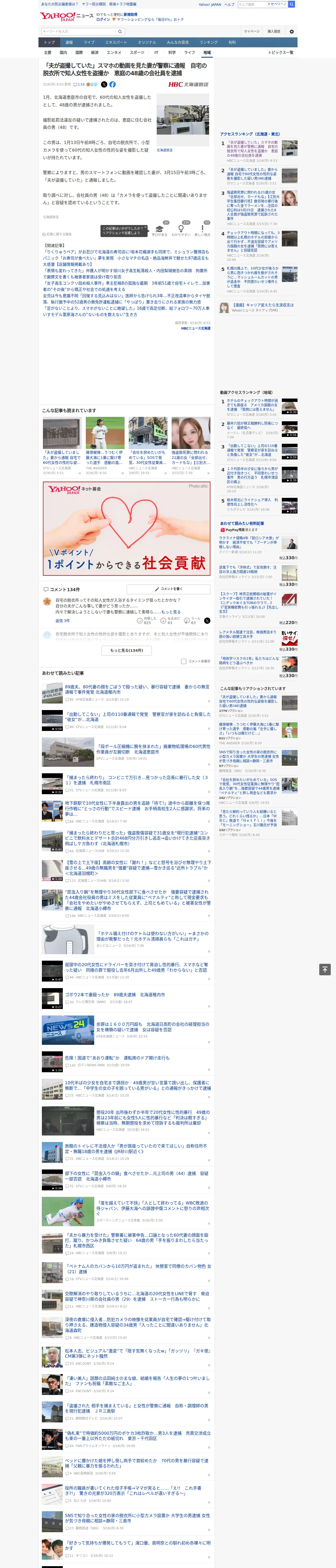Open the エキスパート navigation tab
This screenshot has height=1568, width=336.
pyautogui.click(x=116, y=43)
